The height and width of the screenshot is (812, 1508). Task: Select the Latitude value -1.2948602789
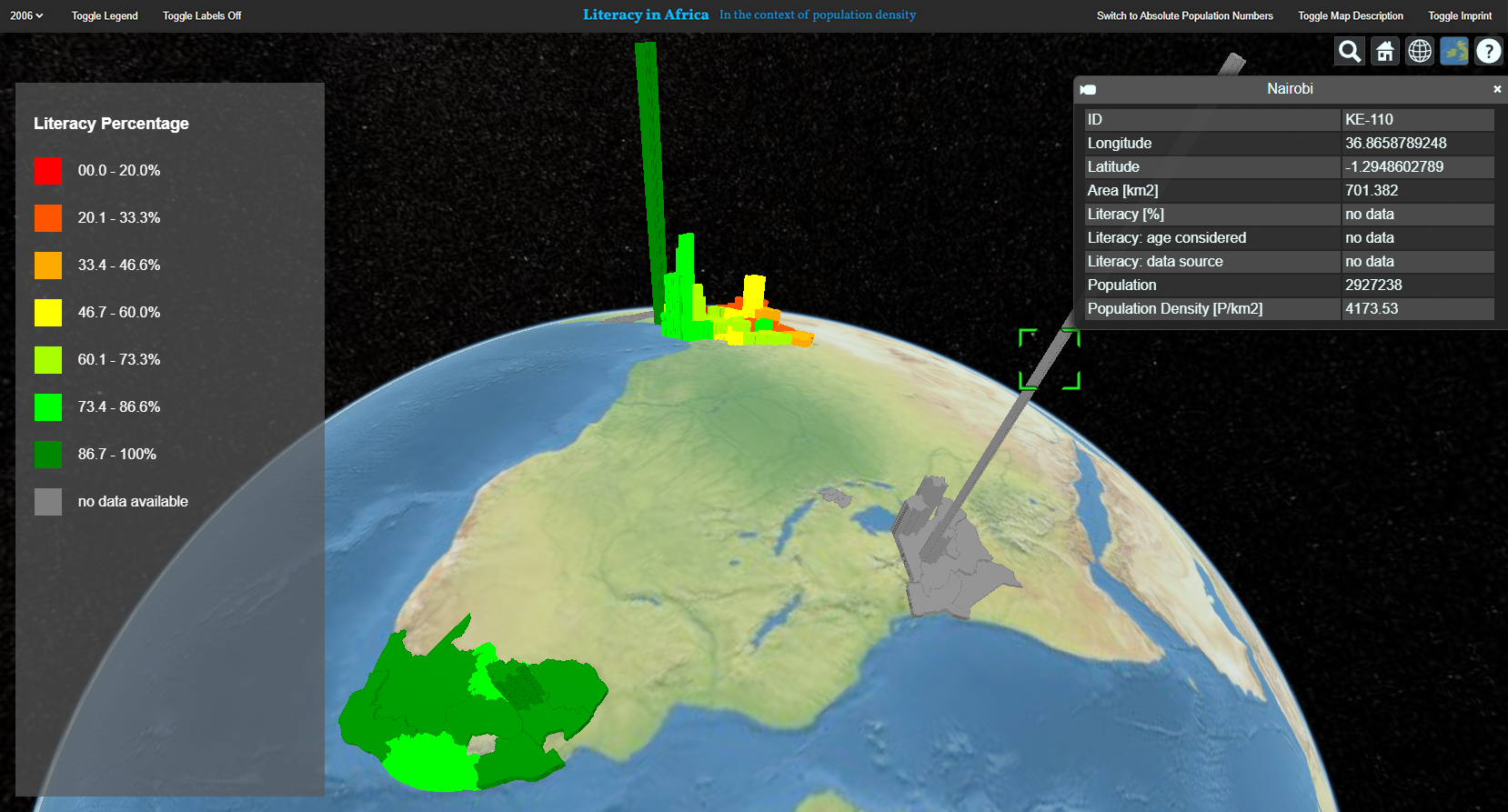pos(1394,166)
